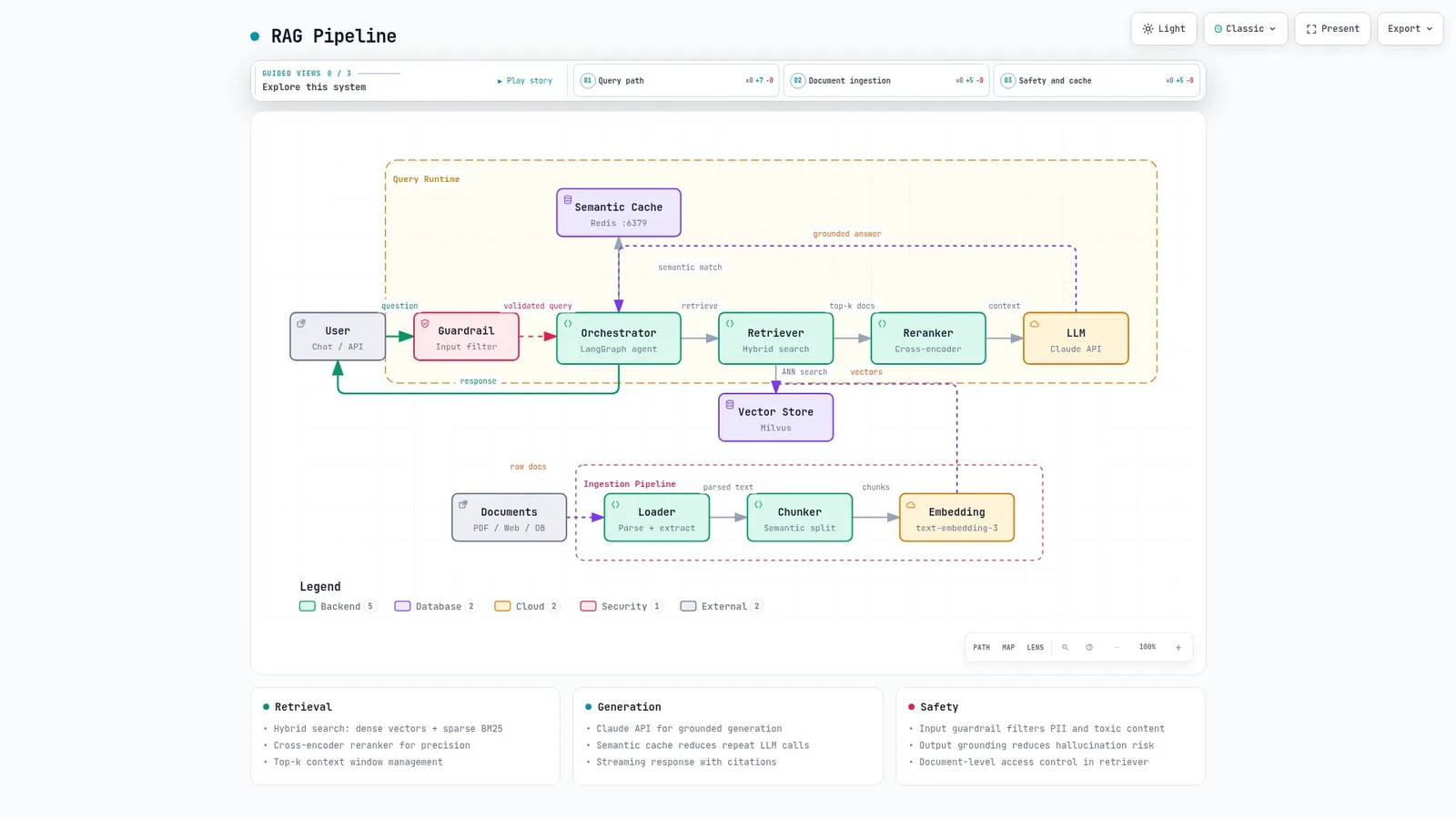Click the cloud icon on LLM node

[1034, 323]
